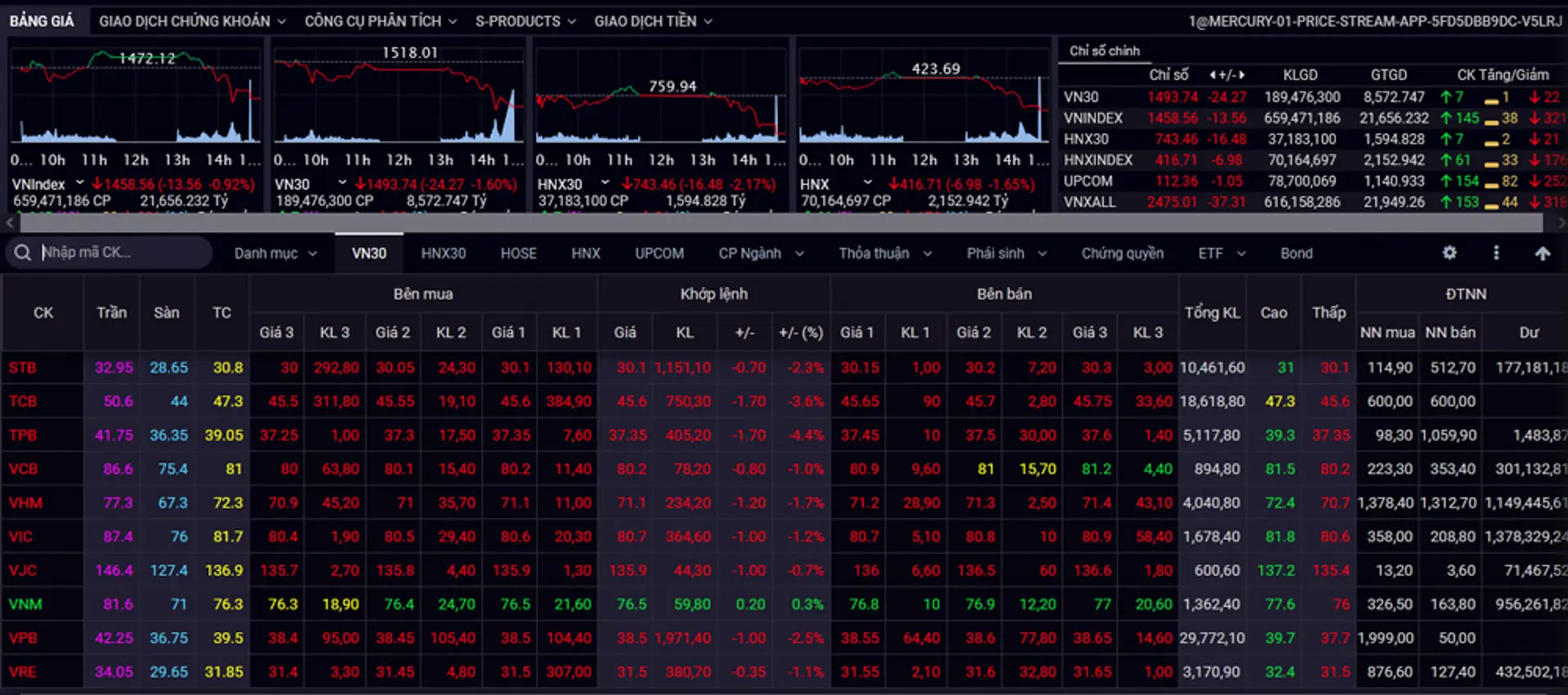The height and width of the screenshot is (695, 1568).
Task: Click stock symbol VNM
Action: pos(25,605)
